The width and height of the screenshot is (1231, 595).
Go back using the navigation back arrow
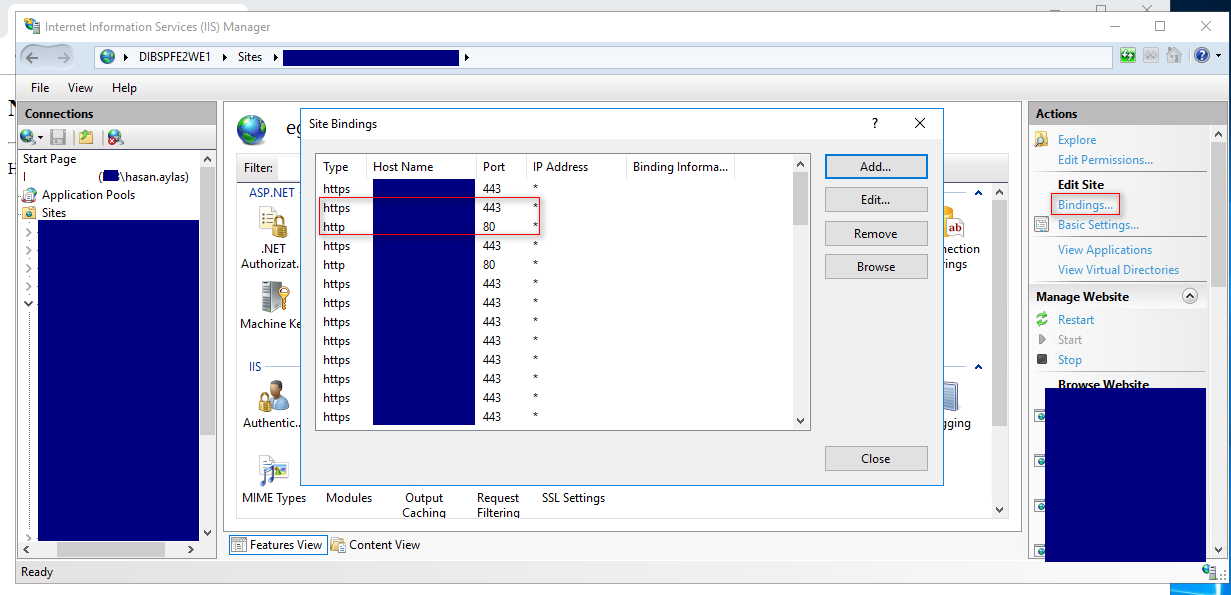coord(31,57)
